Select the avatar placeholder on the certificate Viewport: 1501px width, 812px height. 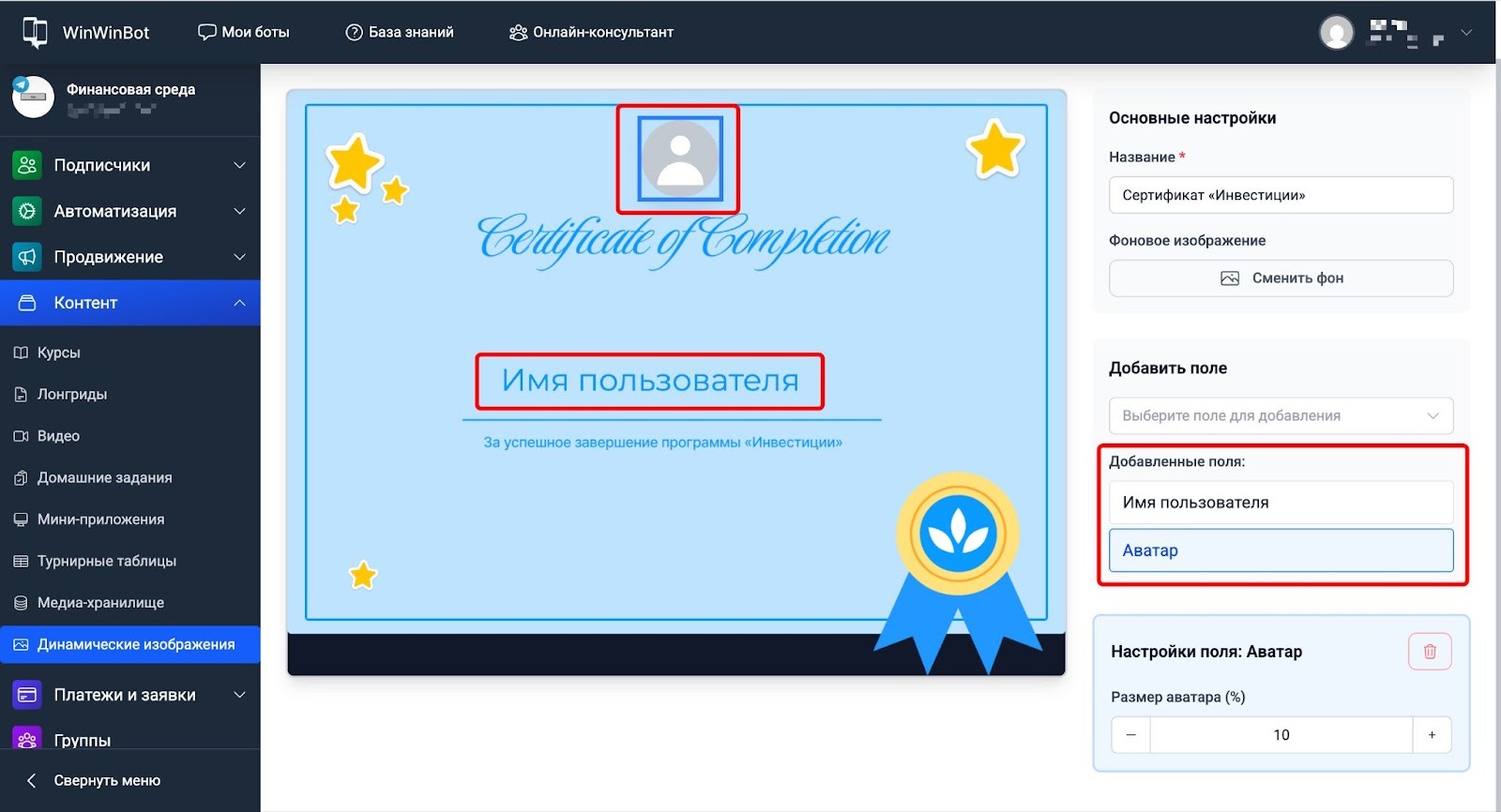pyautogui.click(x=680, y=158)
